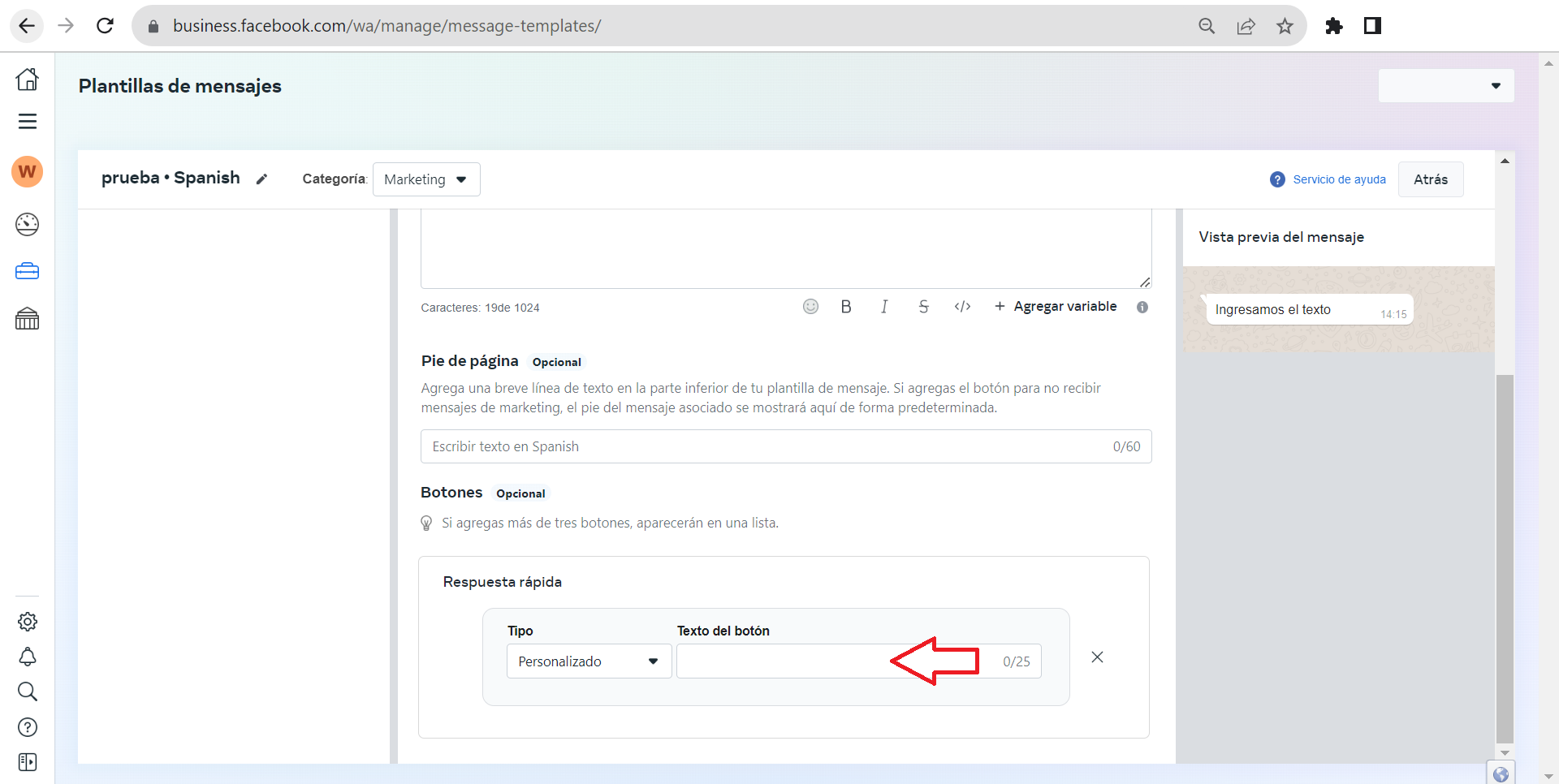Open the zoom magnifier in address bar
The image size is (1559, 784).
pyautogui.click(x=1207, y=26)
